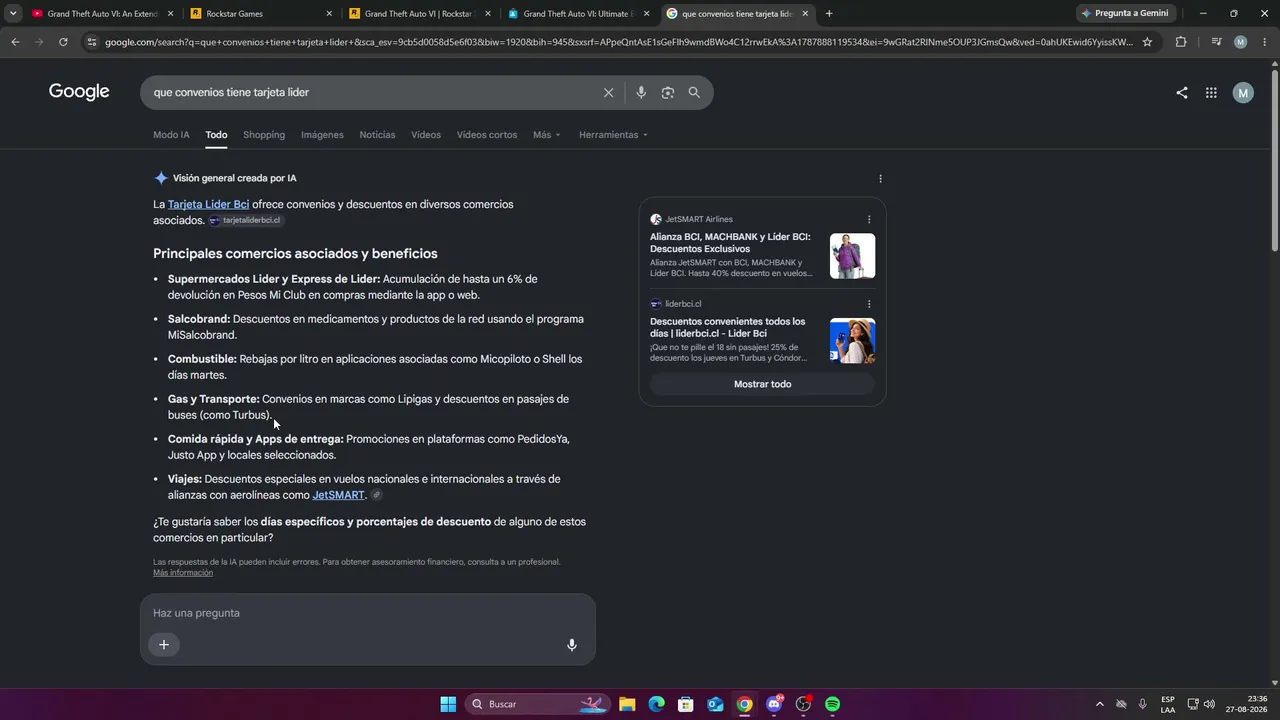
Task: Open a new browser tab
Action: click(x=829, y=14)
